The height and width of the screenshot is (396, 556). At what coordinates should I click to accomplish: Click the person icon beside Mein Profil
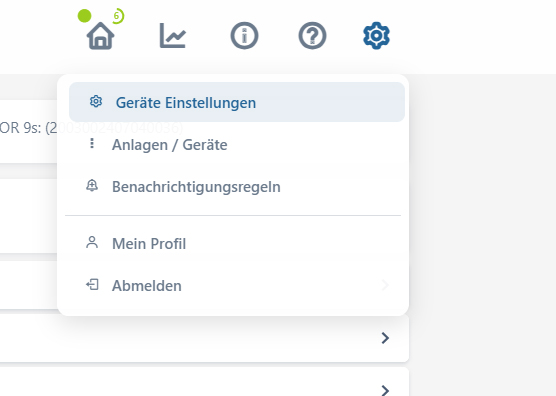pos(92,242)
